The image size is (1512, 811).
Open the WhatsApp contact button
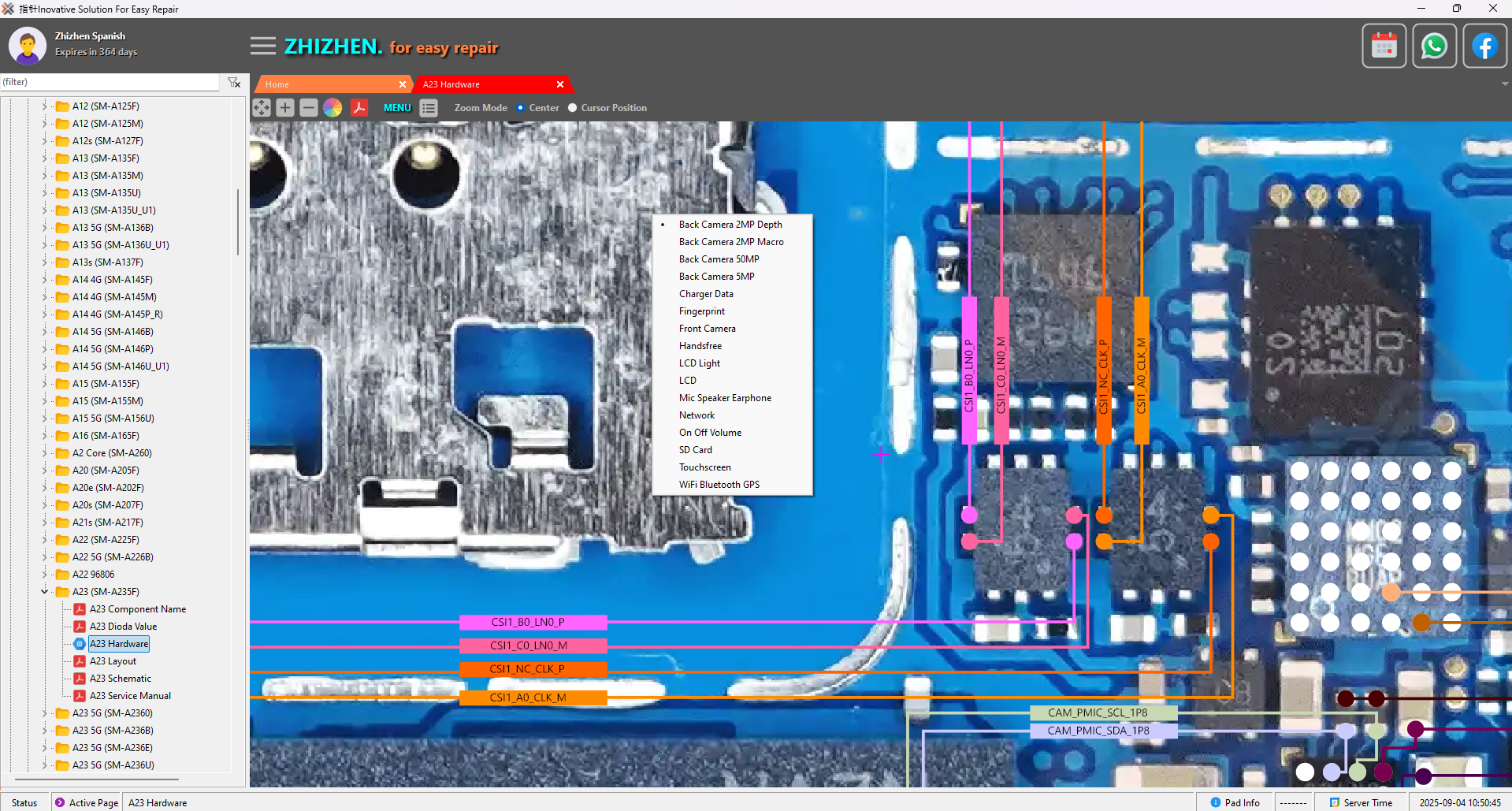tap(1434, 47)
